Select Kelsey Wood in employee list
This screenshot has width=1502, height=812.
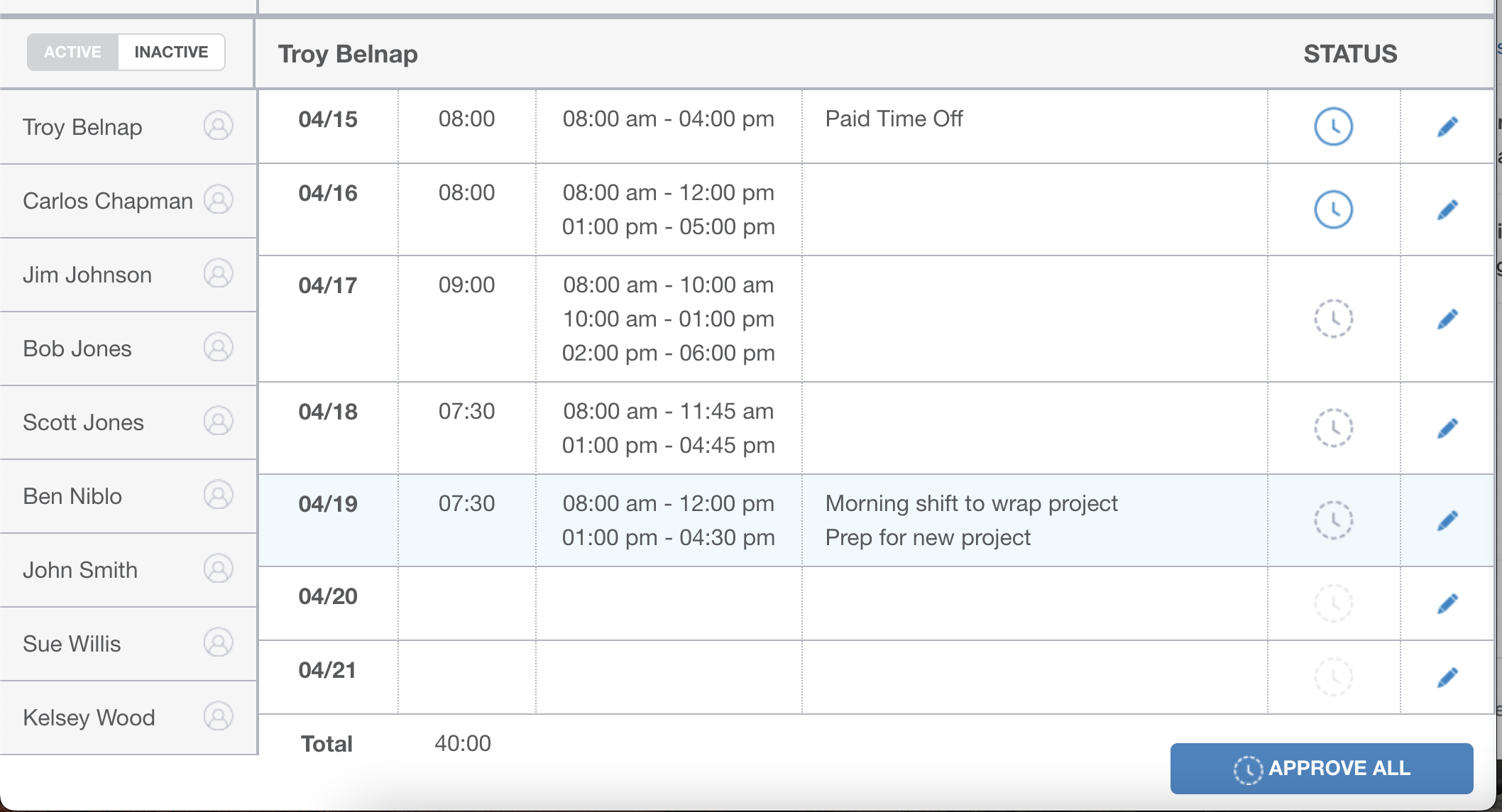click(128, 718)
